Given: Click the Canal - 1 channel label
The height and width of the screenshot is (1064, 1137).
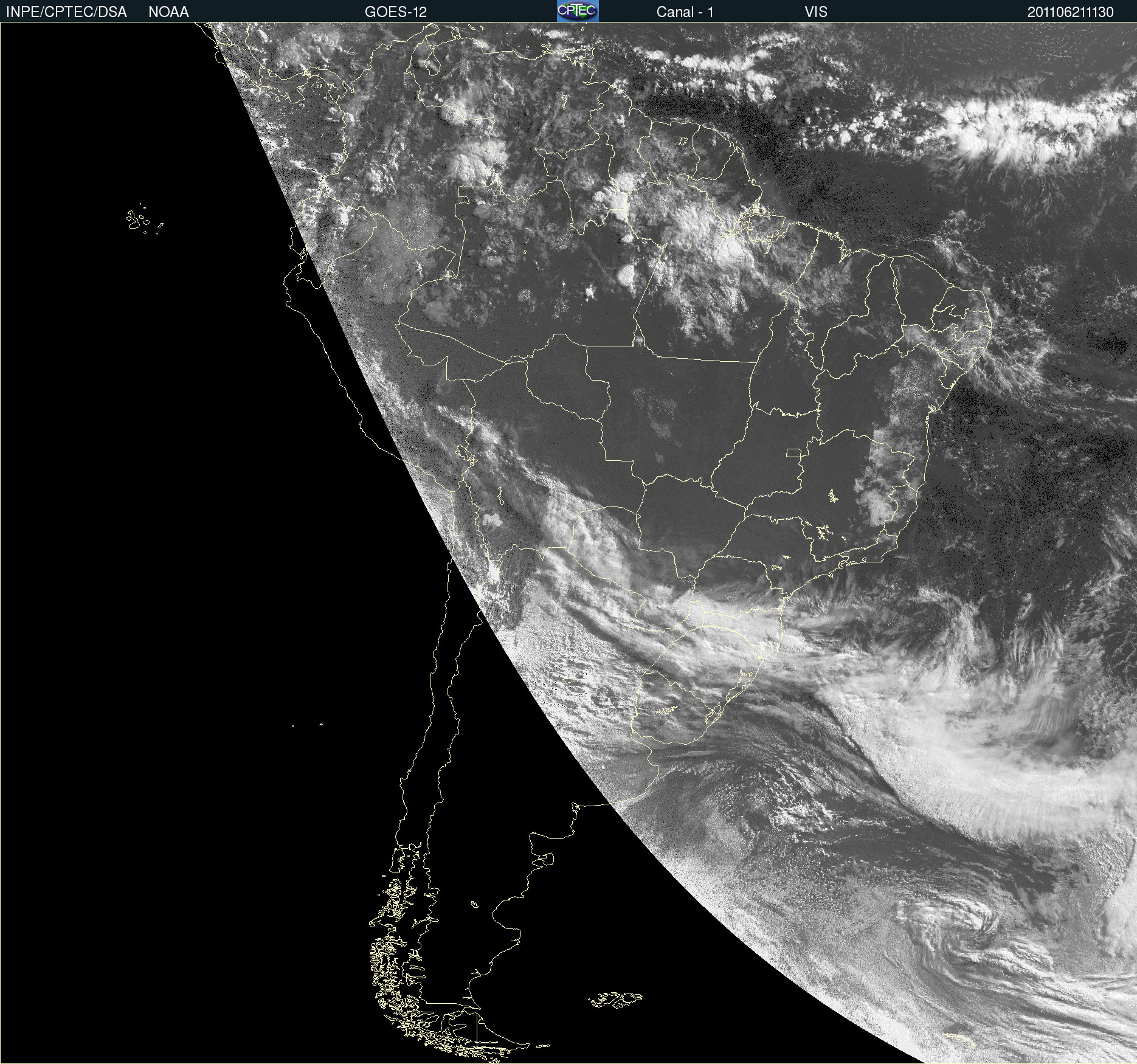Looking at the screenshot, I should coord(685,12).
